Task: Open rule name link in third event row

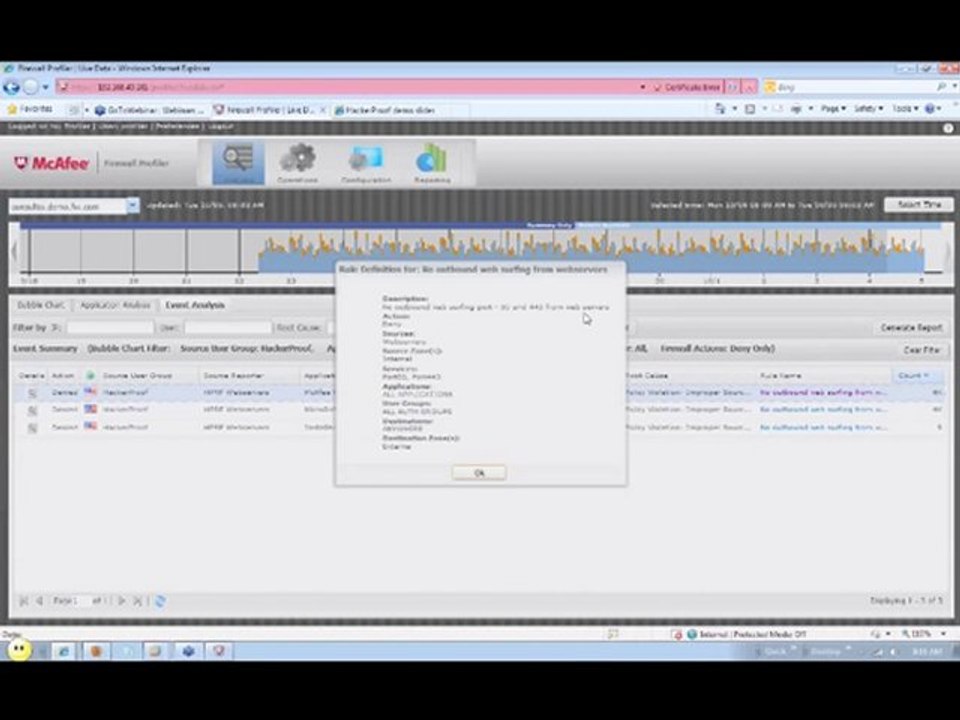Action: click(x=823, y=427)
